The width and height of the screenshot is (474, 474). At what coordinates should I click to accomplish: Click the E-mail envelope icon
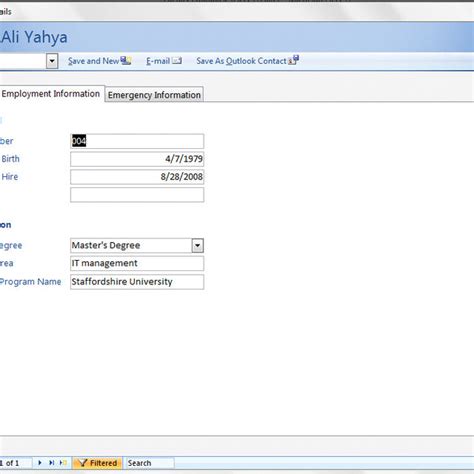coord(177,61)
